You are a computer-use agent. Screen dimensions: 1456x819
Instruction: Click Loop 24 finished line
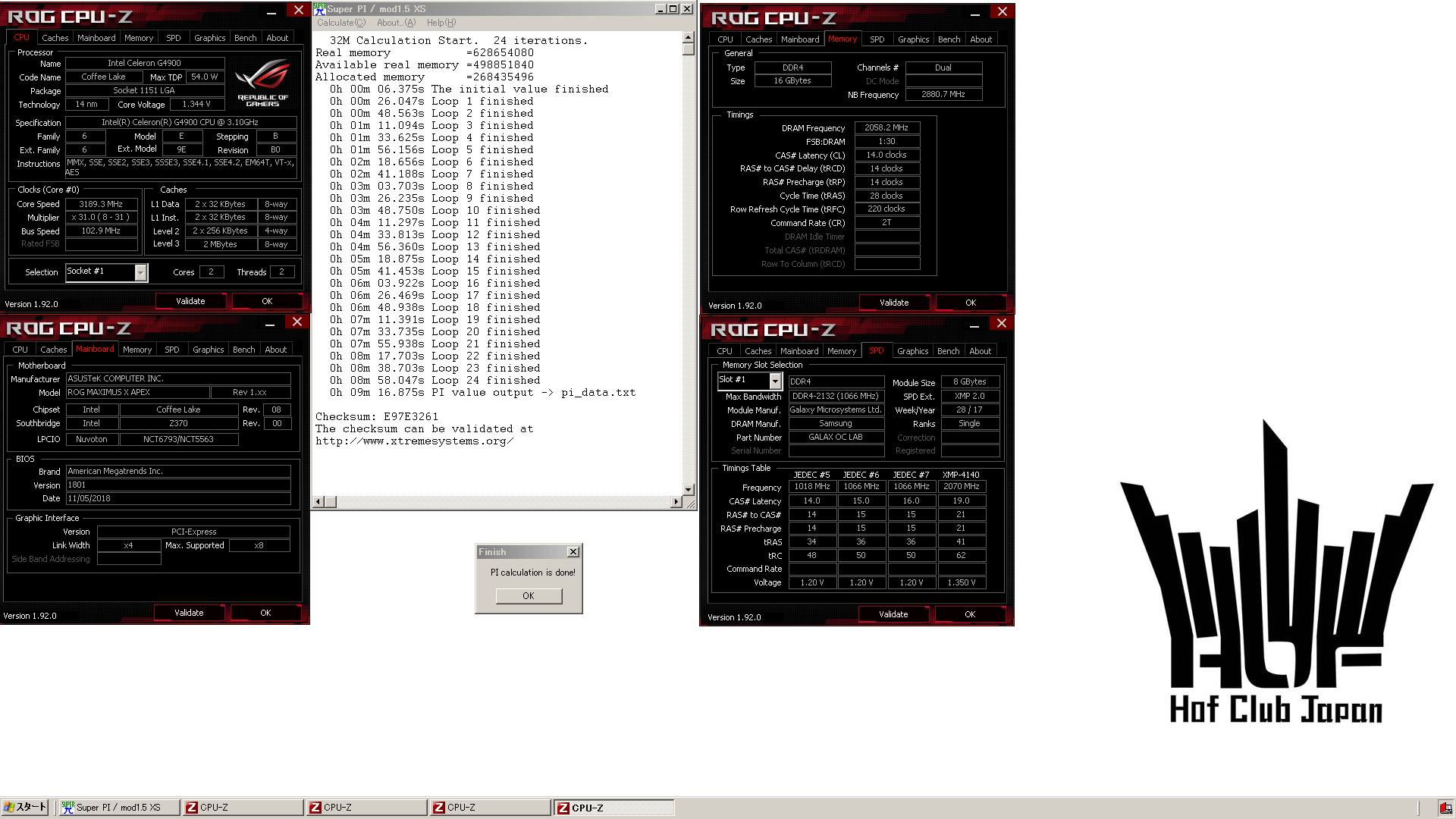[x=435, y=380]
